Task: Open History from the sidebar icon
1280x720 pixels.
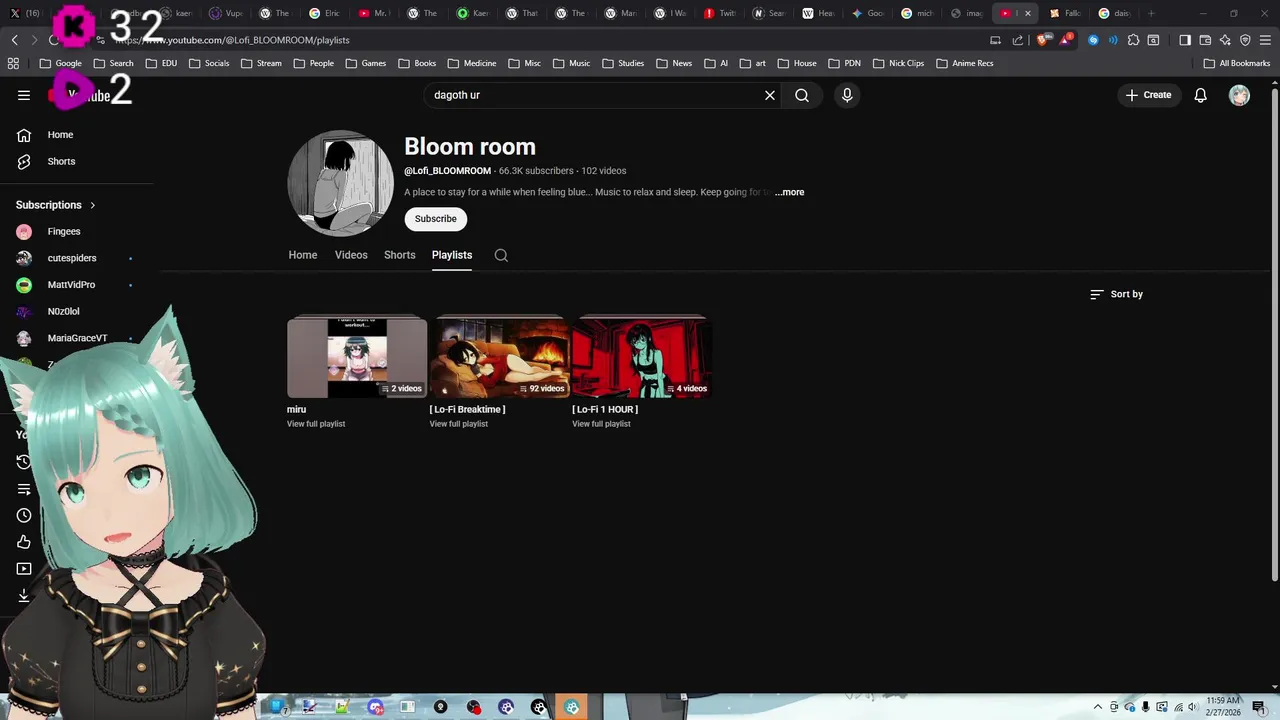Action: 24,462
